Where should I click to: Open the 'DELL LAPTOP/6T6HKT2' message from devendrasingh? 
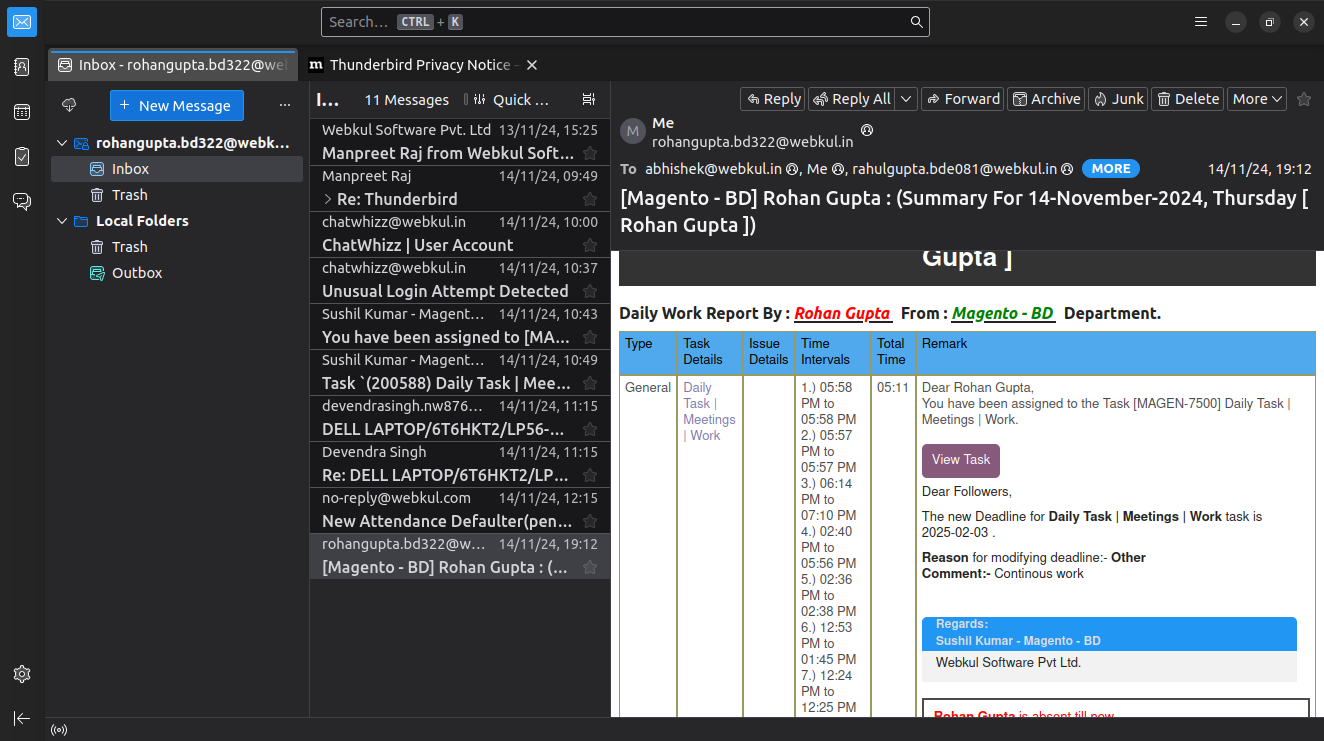click(460, 417)
